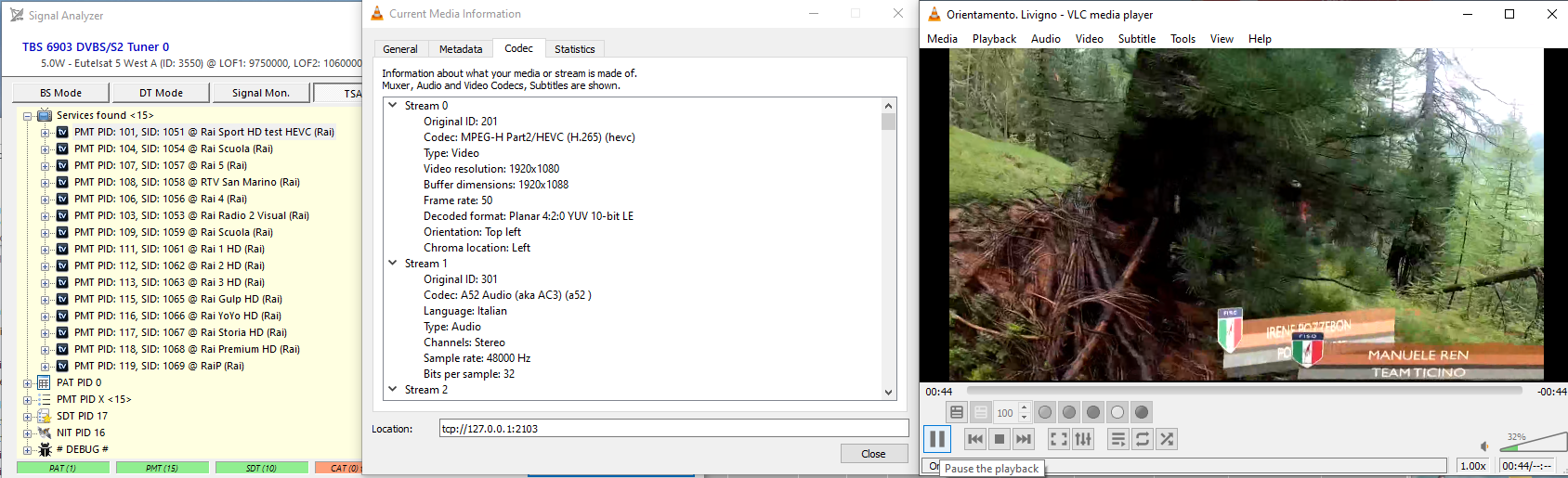Click the teletext page number field 100
This screenshot has height=478, width=1568.
(1006, 413)
